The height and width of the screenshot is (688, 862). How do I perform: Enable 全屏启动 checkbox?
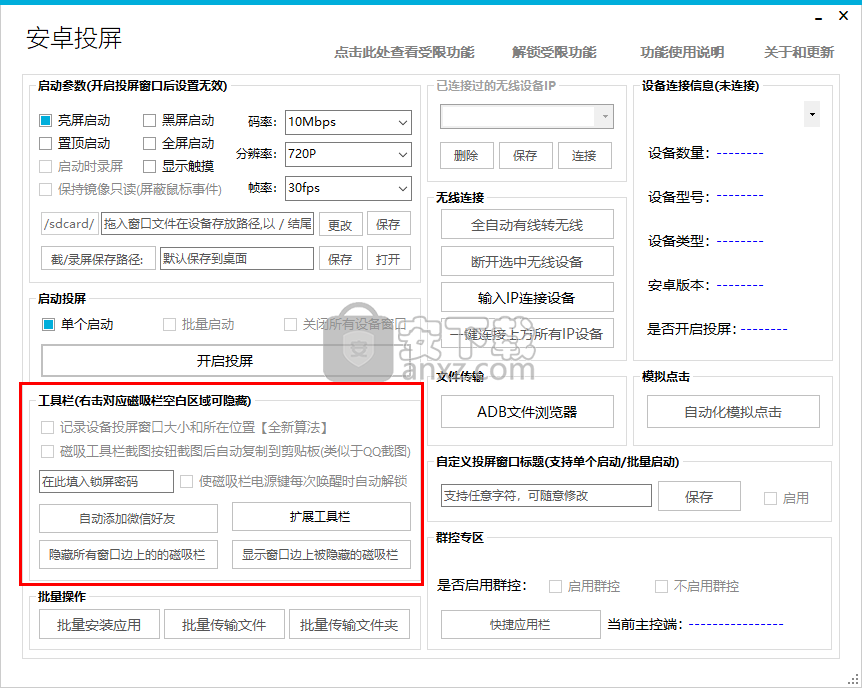[150, 143]
